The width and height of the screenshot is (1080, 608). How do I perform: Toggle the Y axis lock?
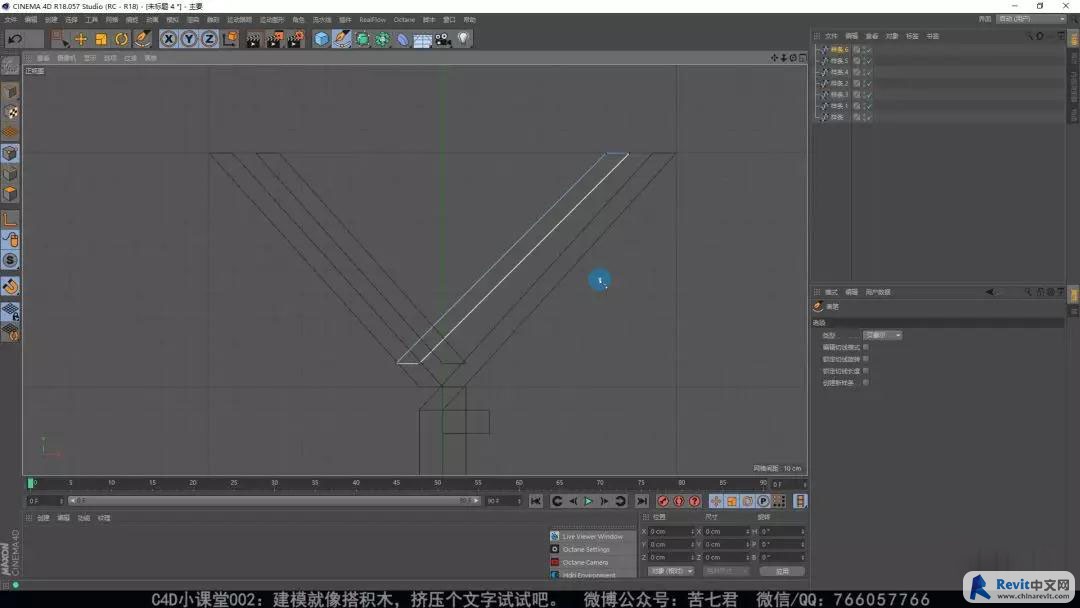[189, 39]
